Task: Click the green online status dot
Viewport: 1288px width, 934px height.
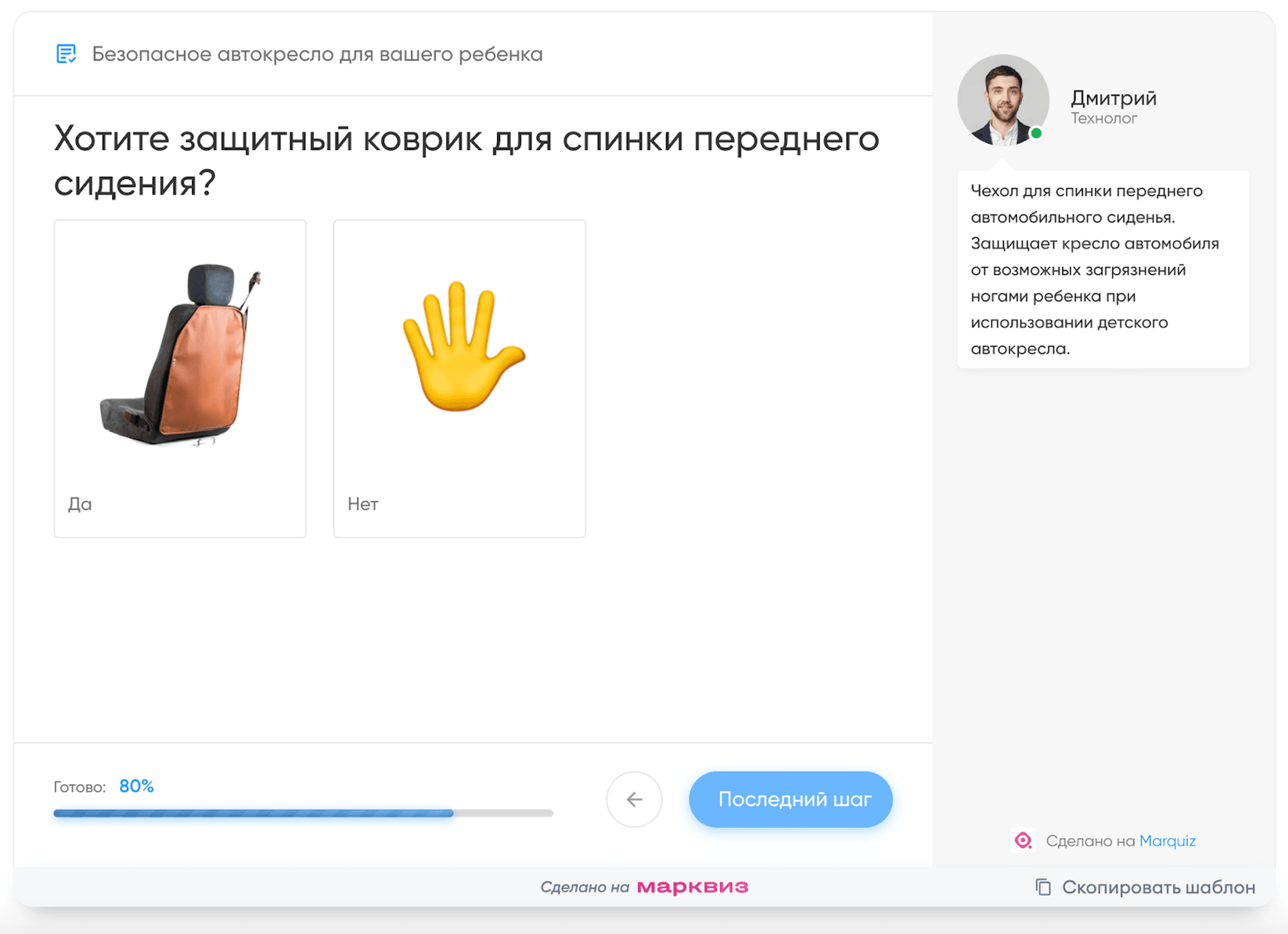Action: [x=1036, y=134]
